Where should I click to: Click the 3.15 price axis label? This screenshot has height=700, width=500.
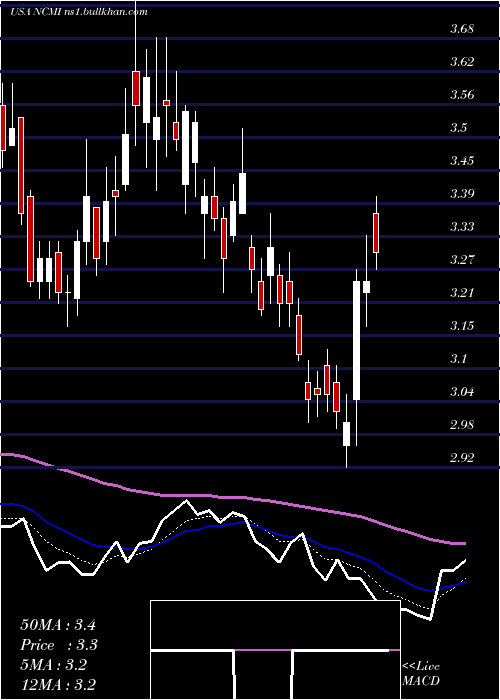tap(462, 326)
